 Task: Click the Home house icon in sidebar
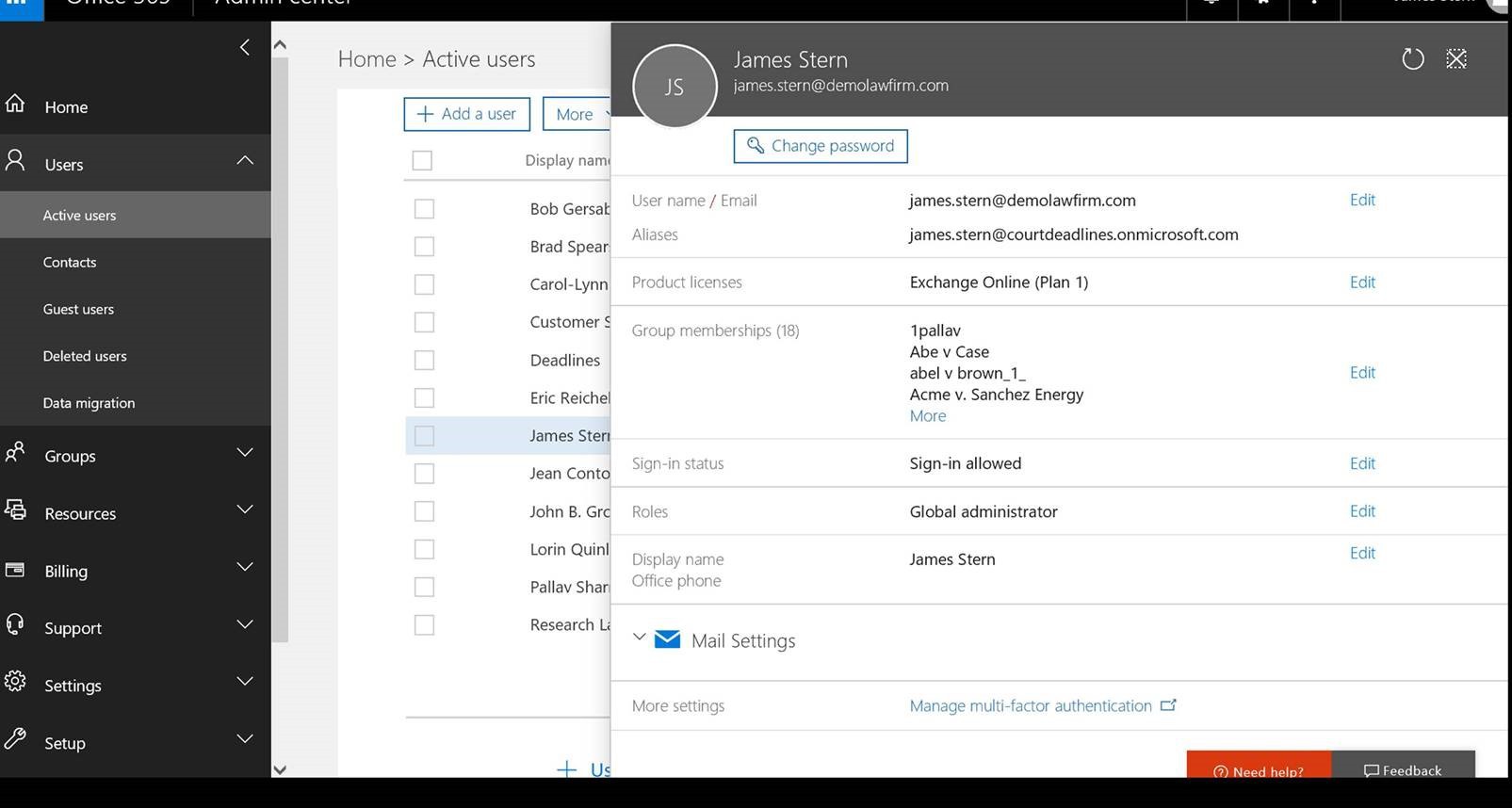click(15, 104)
